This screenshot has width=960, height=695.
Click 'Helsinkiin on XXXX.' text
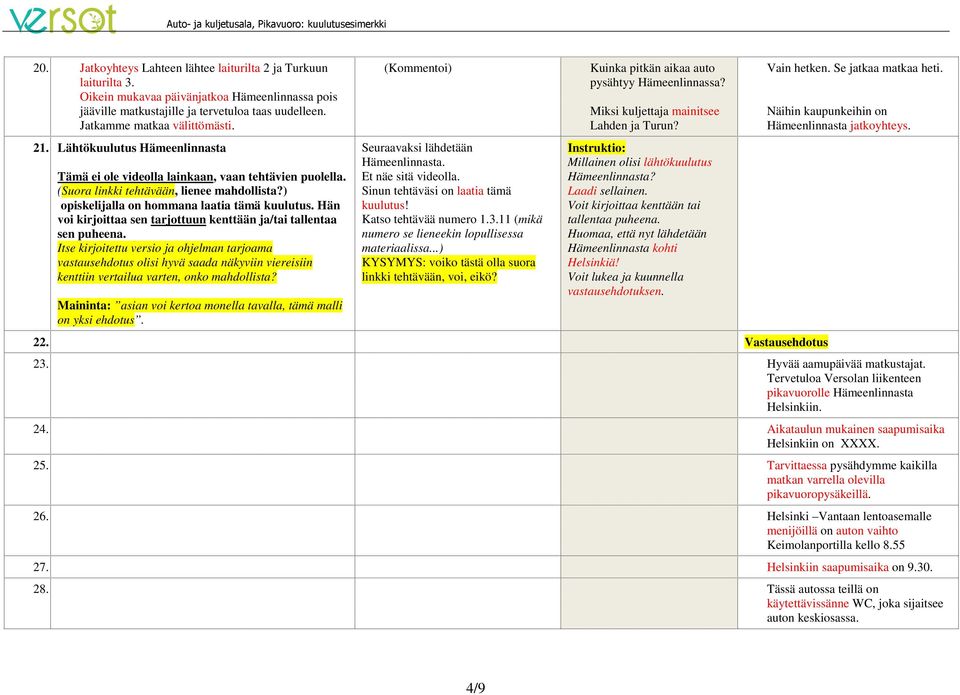coord(823,443)
